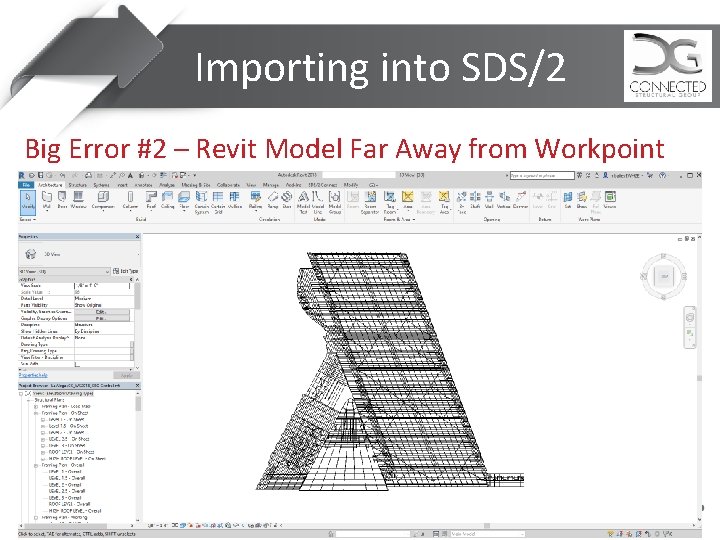Open the Properties help link
The height and width of the screenshot is (540, 720).
[x=33, y=375]
